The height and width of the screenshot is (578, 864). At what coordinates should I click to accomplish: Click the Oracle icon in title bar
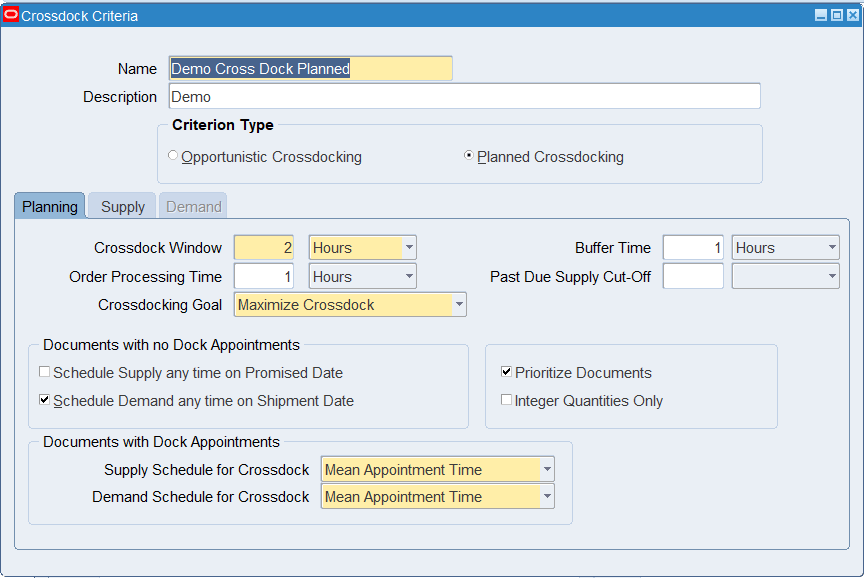tap(12, 15)
